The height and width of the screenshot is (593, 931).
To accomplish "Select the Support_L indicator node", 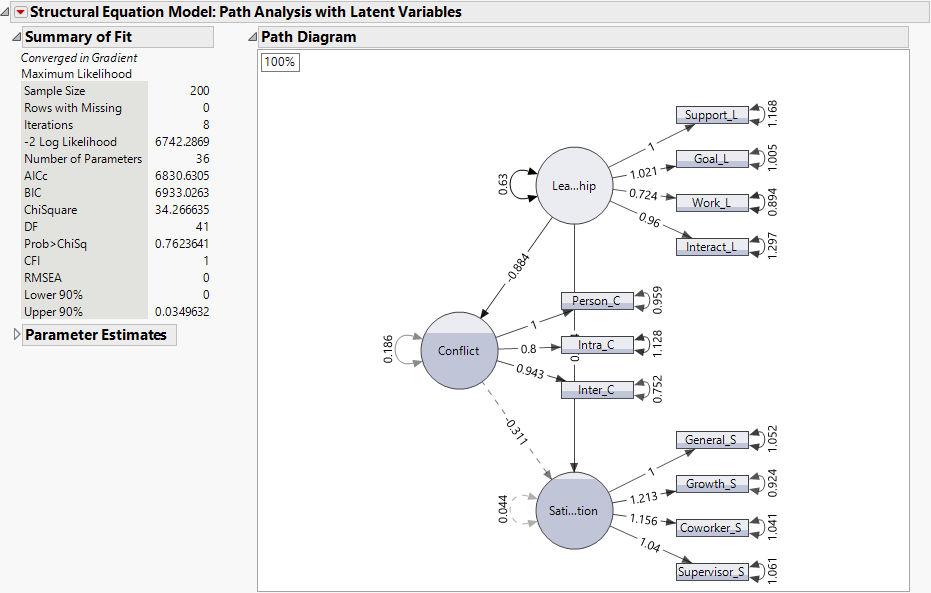I will click(x=712, y=114).
